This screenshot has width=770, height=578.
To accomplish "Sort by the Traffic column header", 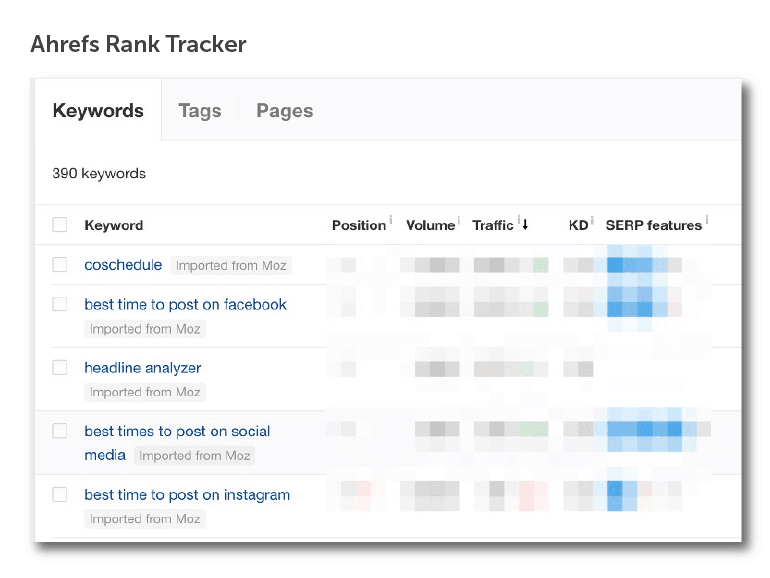I will 493,225.
